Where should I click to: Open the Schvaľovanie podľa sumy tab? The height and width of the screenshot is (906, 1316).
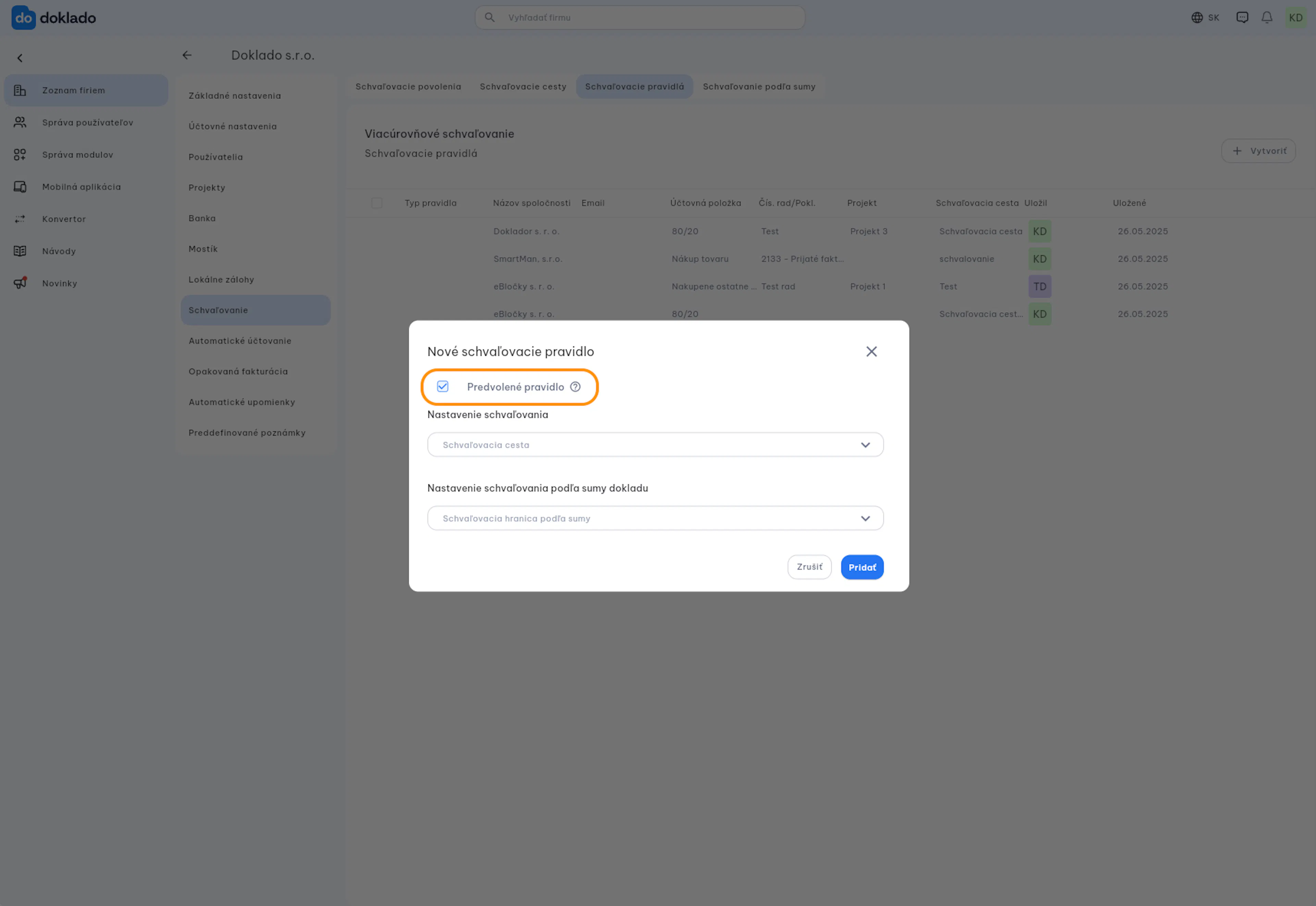coord(759,87)
